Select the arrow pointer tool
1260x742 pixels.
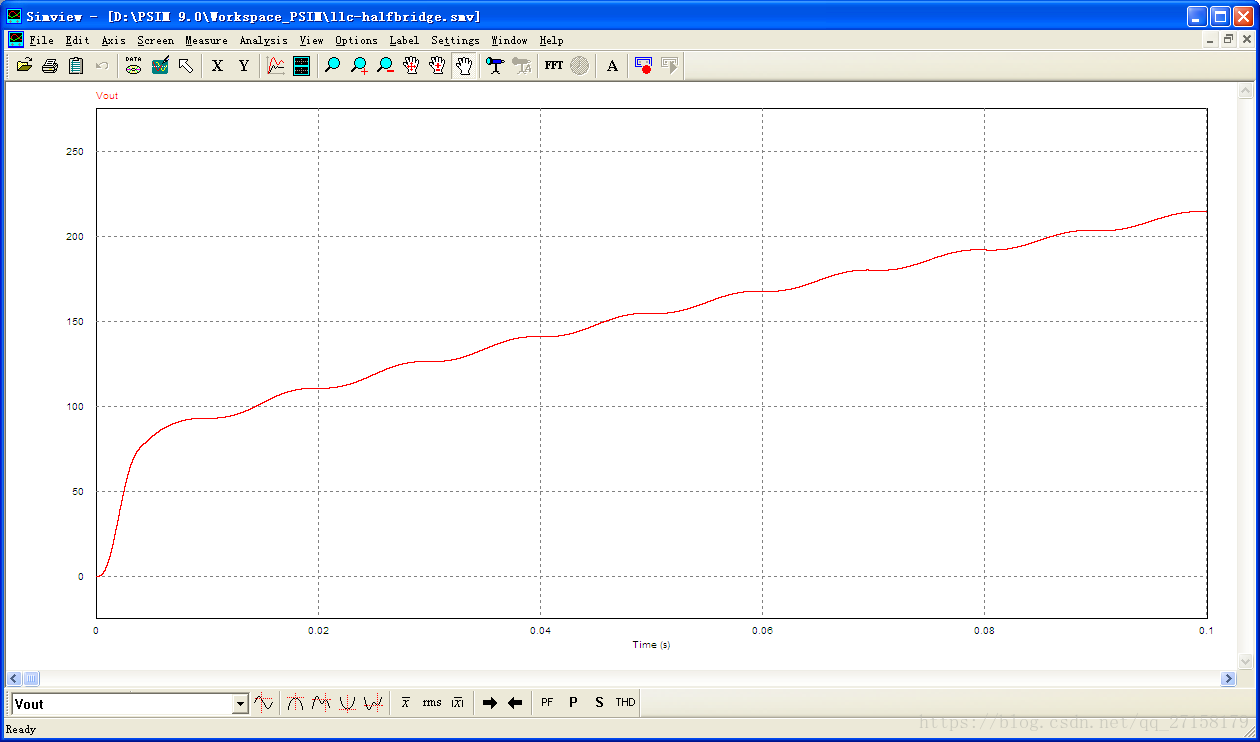coord(185,66)
